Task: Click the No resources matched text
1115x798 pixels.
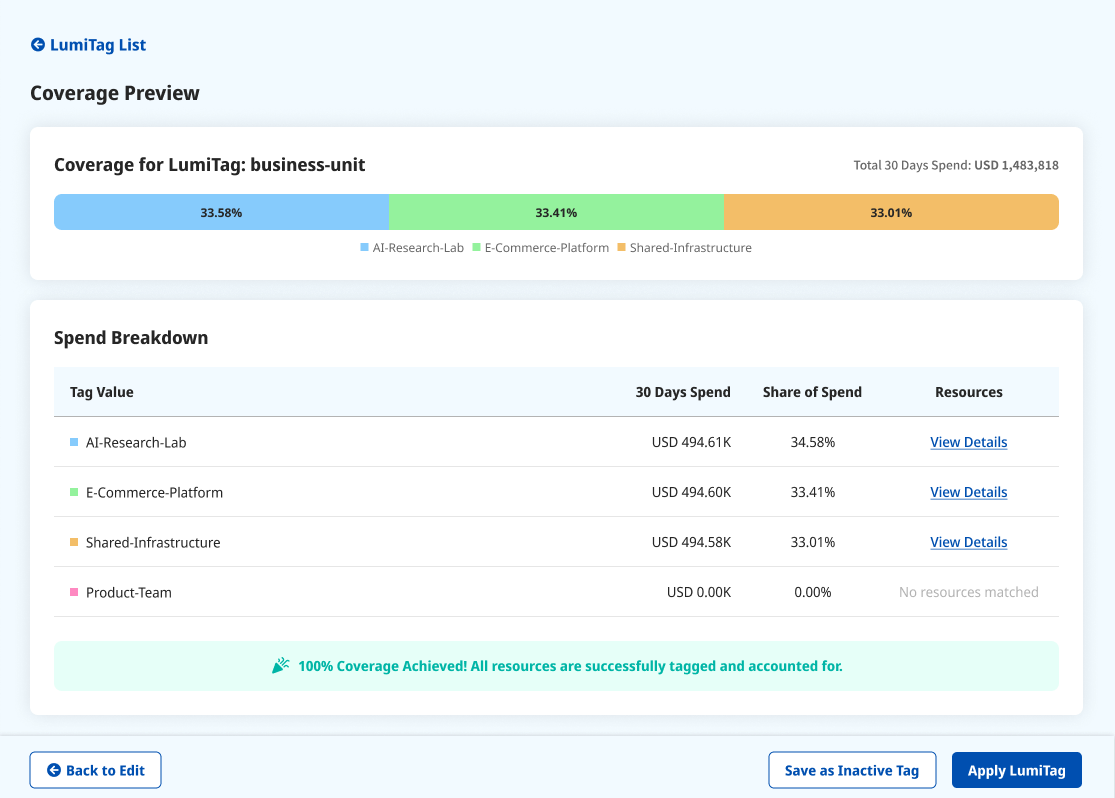Action: [x=969, y=592]
